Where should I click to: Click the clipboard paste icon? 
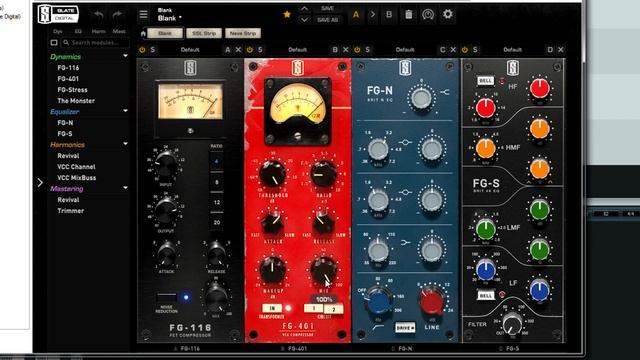coord(409,14)
